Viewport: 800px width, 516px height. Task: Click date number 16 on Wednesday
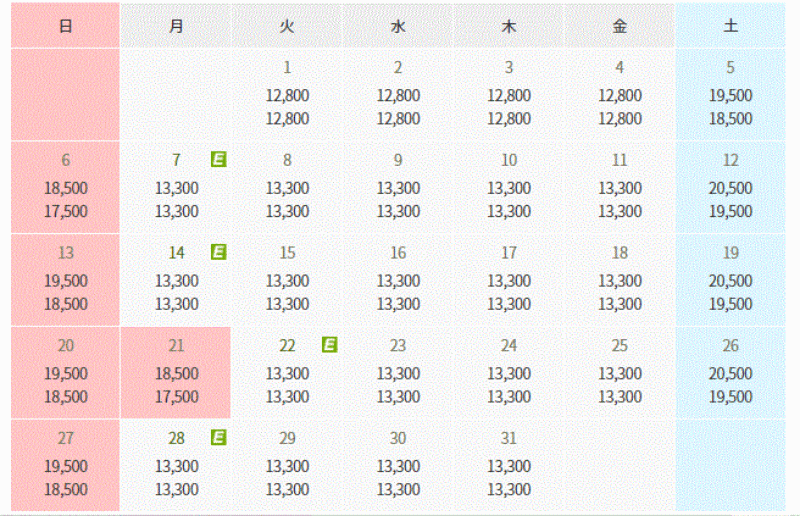[x=397, y=253]
